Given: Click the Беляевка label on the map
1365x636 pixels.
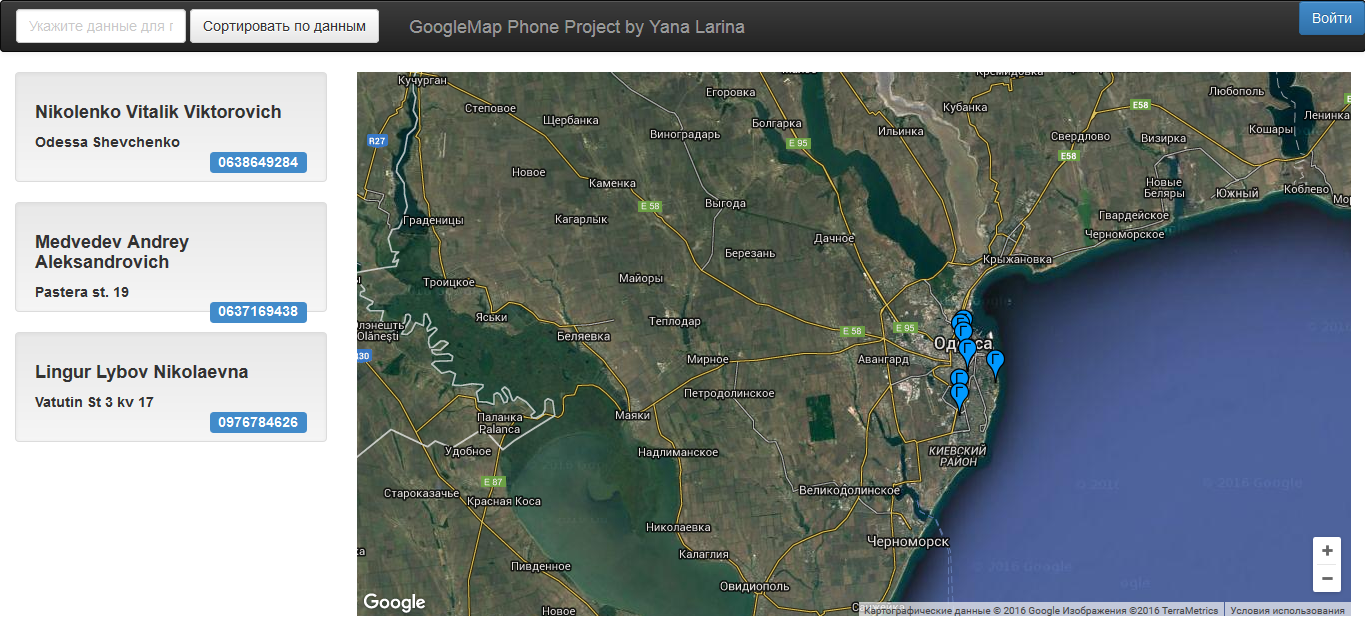Looking at the screenshot, I should coord(583,336).
